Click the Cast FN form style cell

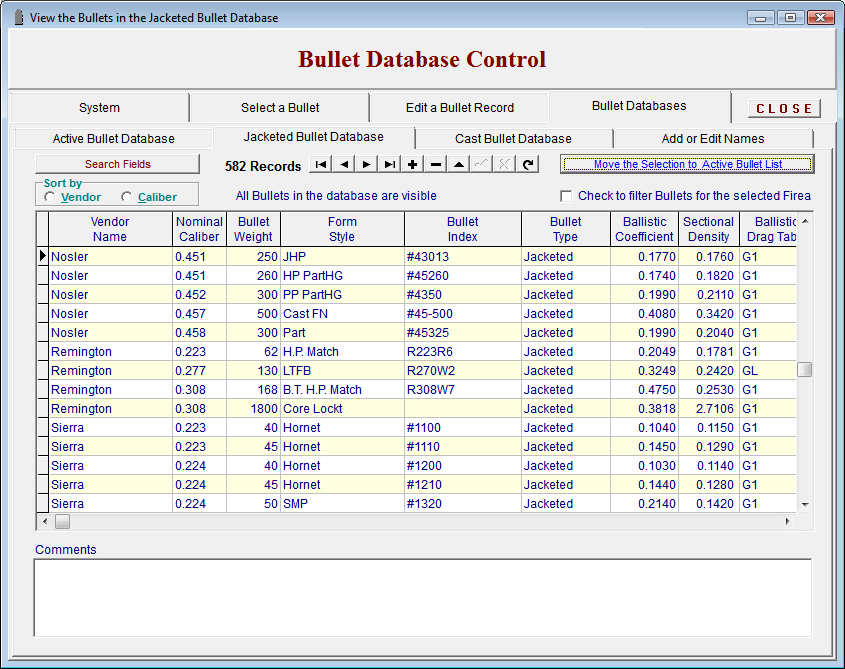coord(342,314)
